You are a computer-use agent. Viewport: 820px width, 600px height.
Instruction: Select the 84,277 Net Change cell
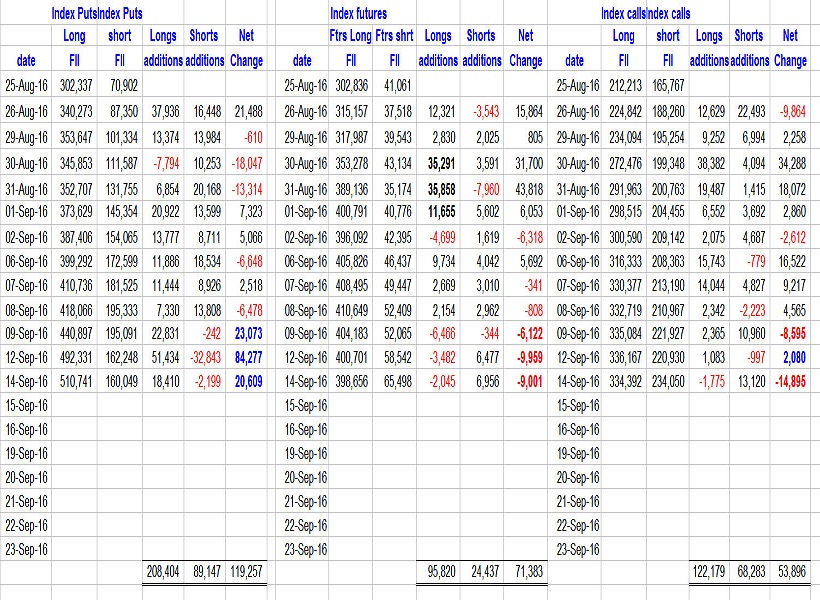coord(246,357)
